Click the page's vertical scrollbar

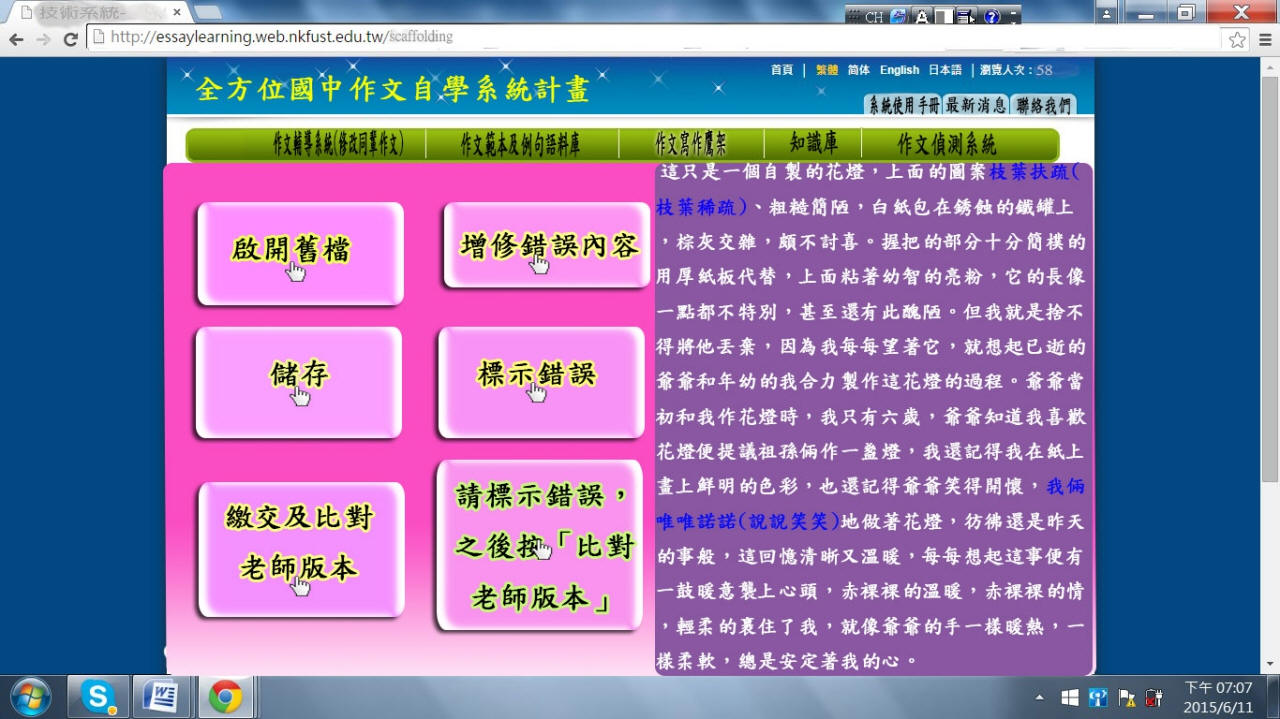point(1270,300)
